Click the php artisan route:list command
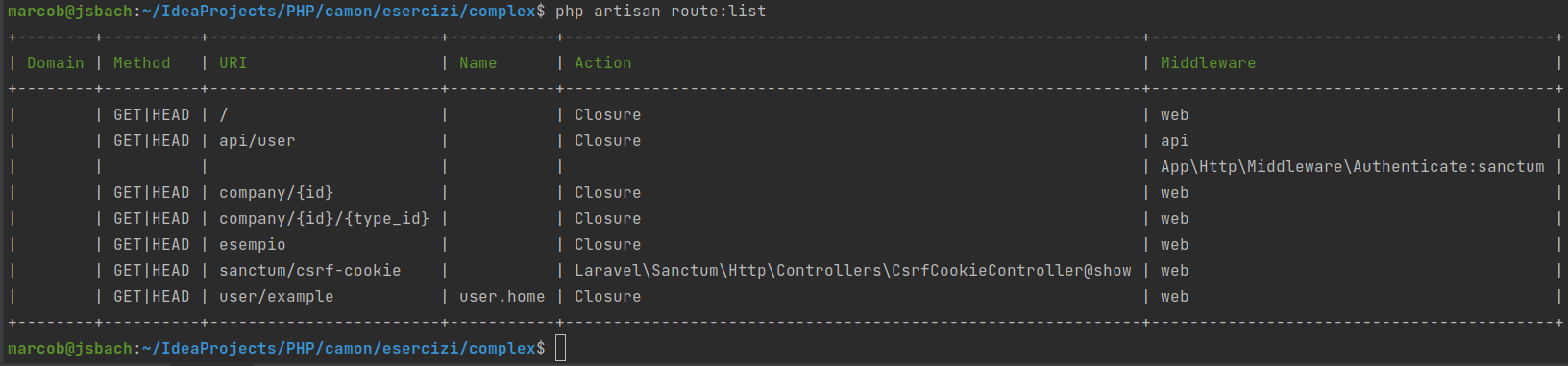This screenshot has height=366, width=1568. [661, 11]
